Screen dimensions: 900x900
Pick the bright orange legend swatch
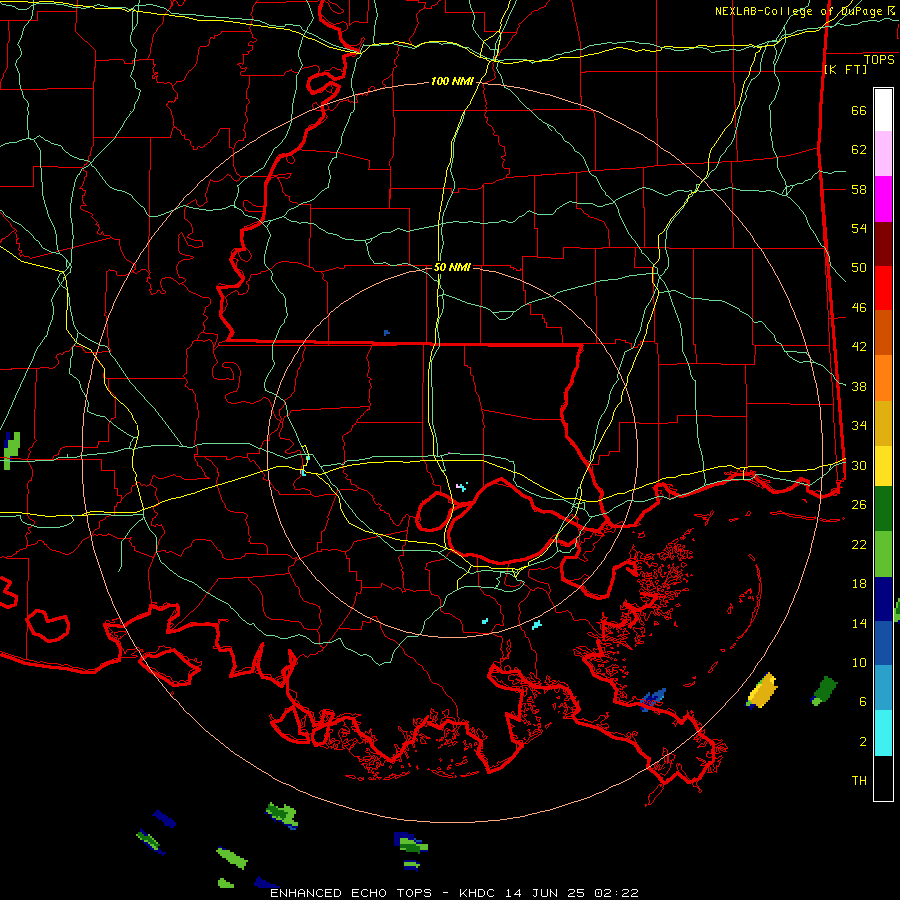pyautogui.click(x=883, y=378)
